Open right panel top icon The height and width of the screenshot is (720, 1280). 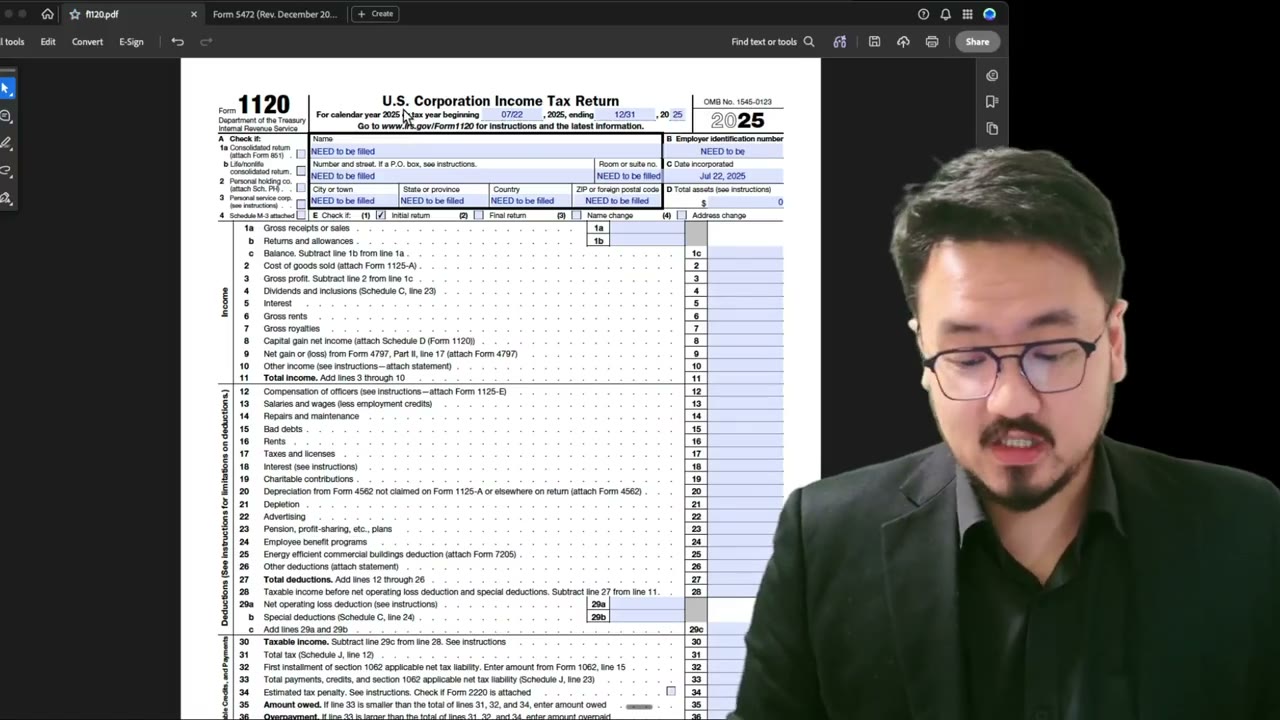pos(992,75)
